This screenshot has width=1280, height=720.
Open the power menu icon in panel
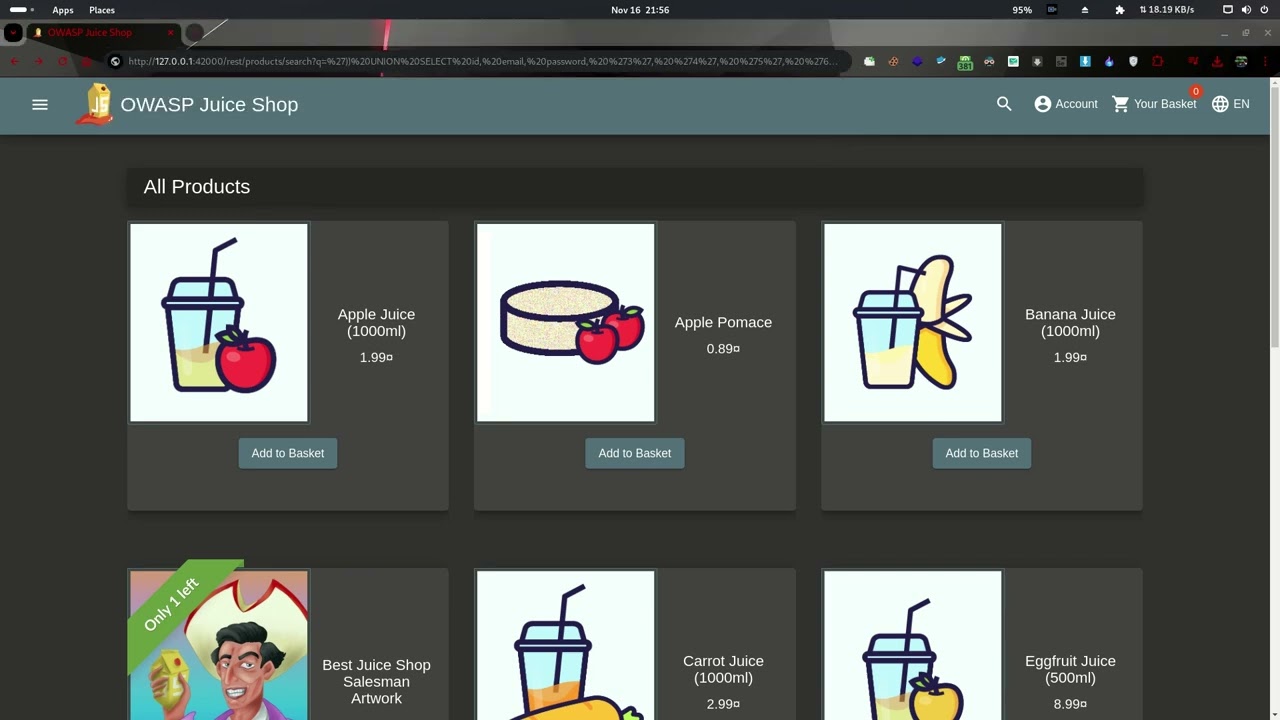[x=1265, y=10]
